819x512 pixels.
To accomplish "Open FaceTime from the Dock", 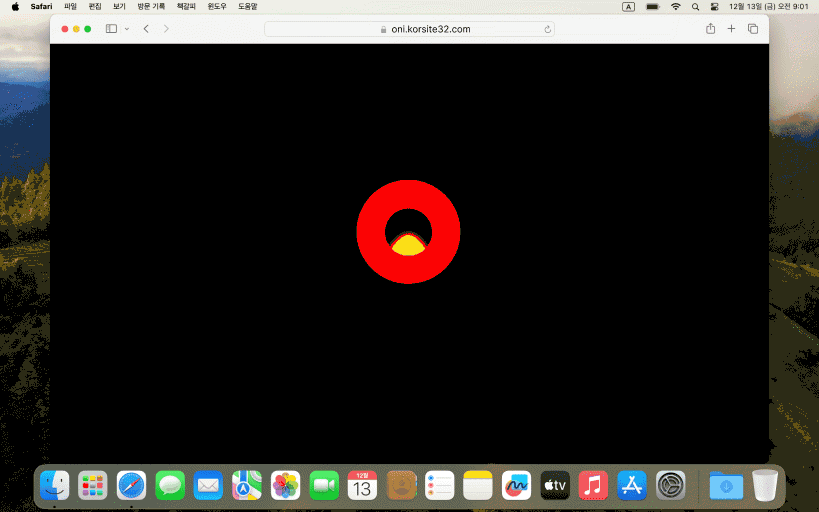I will pos(324,485).
